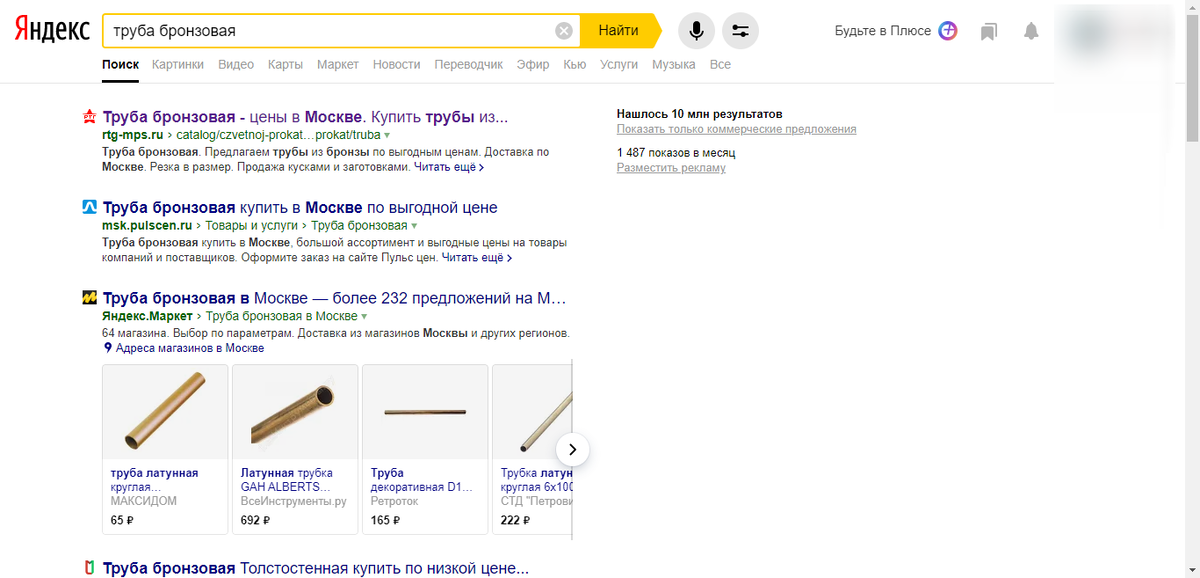1200x578 pixels.
Task: Open result более 232 предложений
Action: (334, 298)
